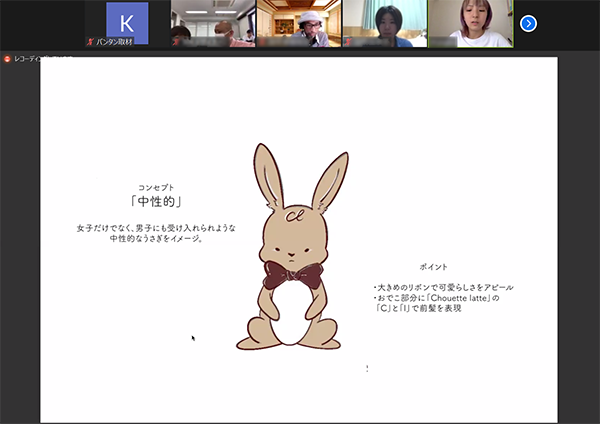
Task: Click the bullet 大きめのリボンで可愛らしさをアピール
Action: click(444, 287)
